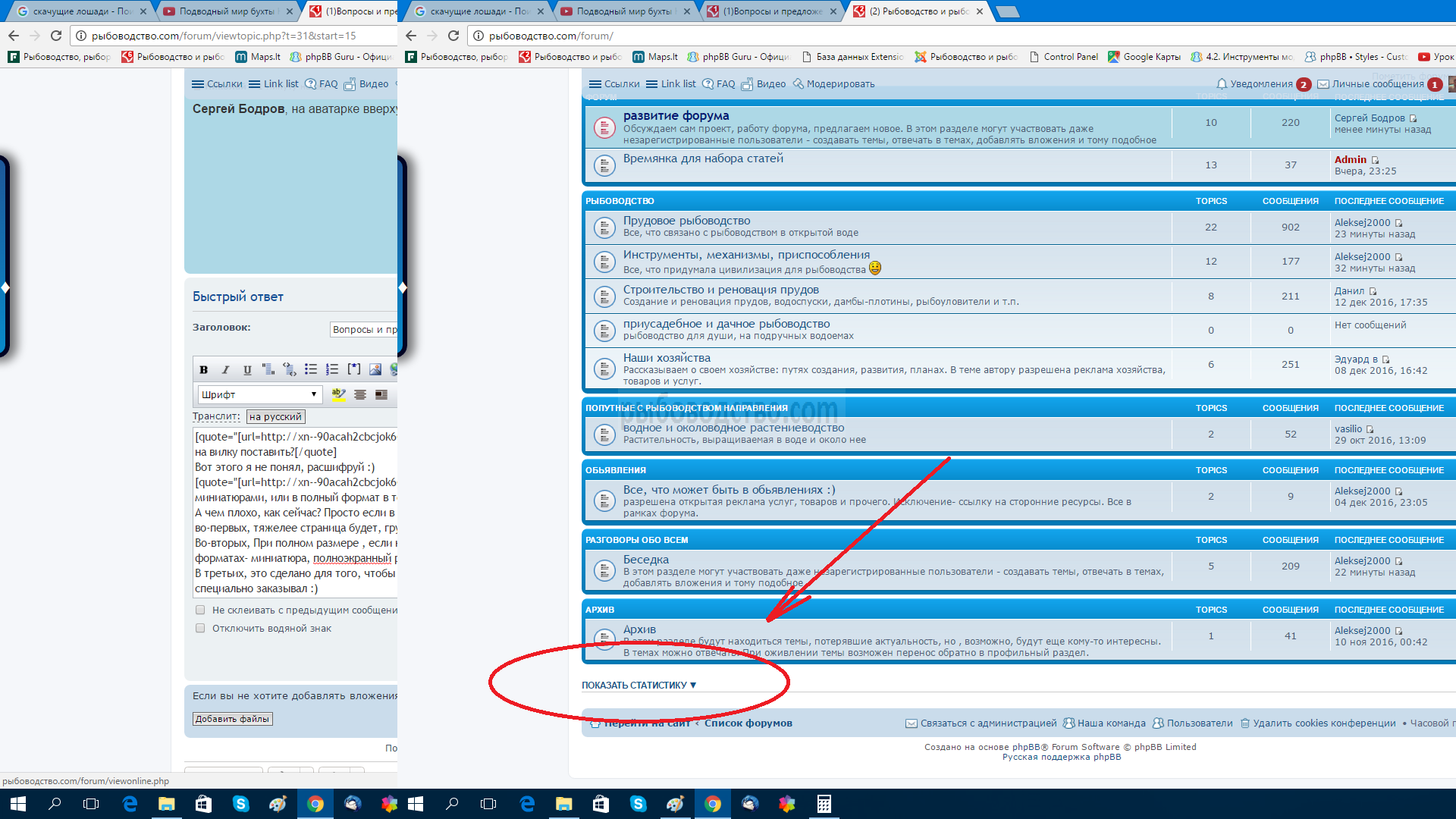1456x819 pixels.
Task: Open the Calculator icon on taskbar
Action: pyautogui.click(x=824, y=804)
